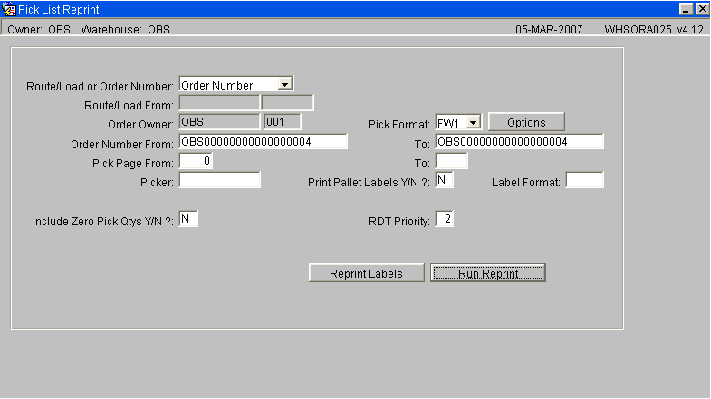
Task: Minimize the Pick List Reprint window
Action: [686, 9]
